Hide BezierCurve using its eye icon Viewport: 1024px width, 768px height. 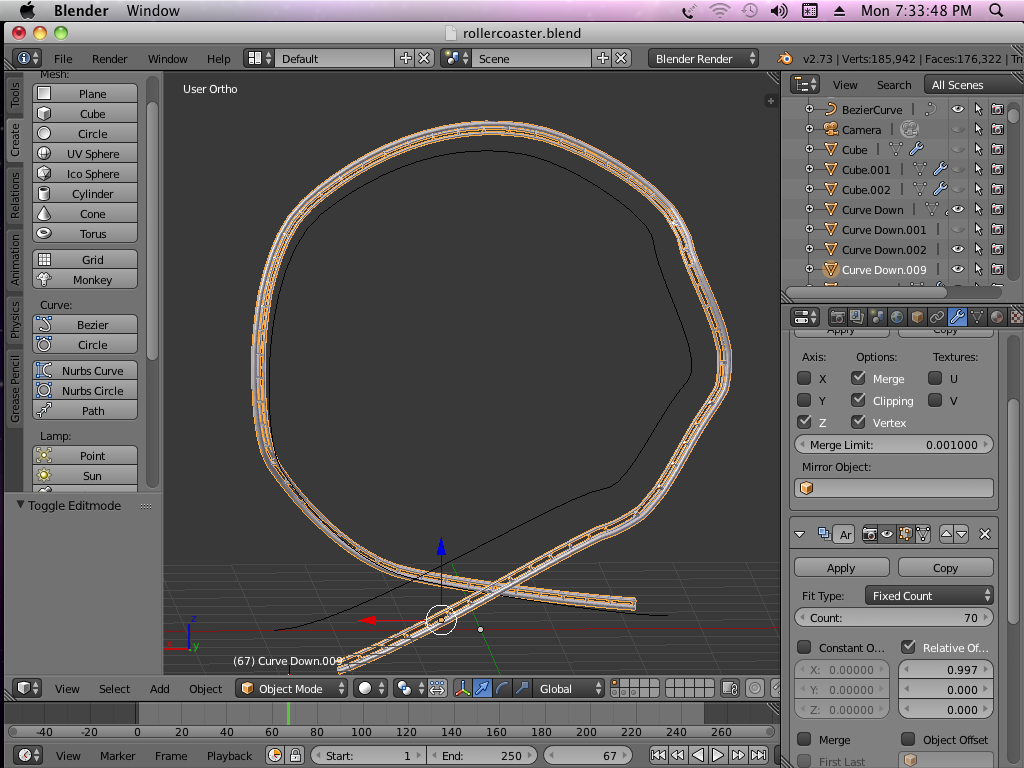957,110
